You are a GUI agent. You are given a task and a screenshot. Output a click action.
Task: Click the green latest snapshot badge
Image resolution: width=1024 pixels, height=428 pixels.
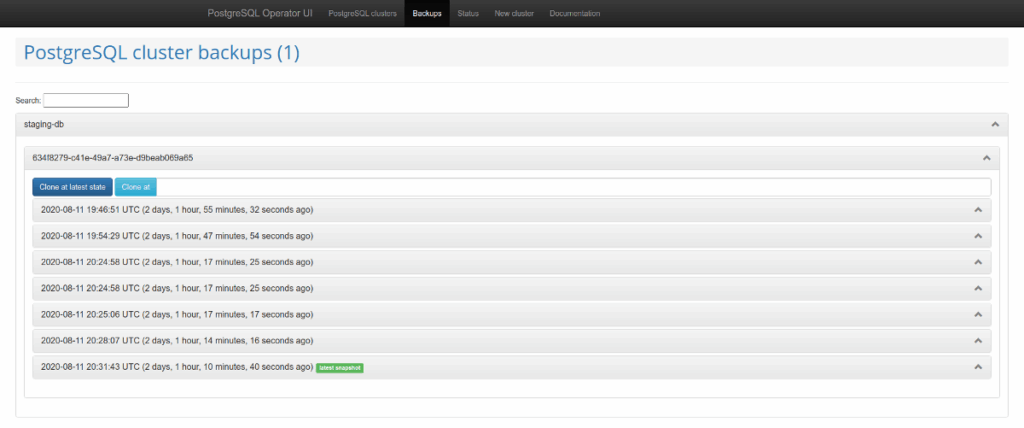[x=340, y=368]
